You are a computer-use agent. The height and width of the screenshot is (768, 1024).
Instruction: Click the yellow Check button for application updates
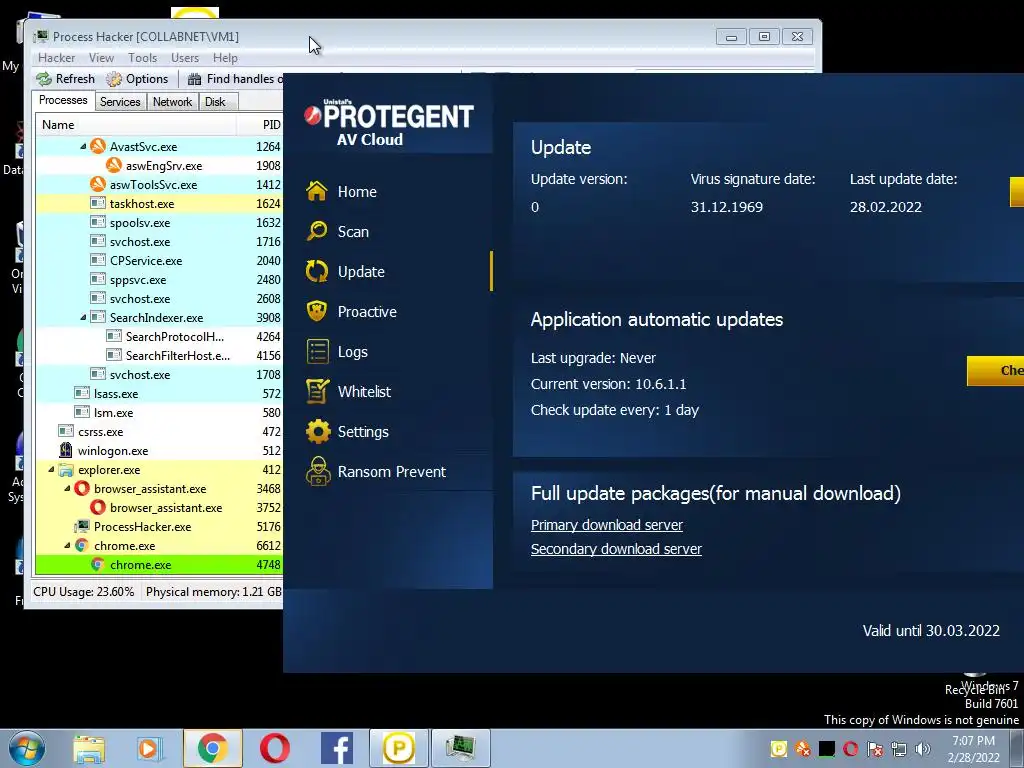tap(995, 370)
